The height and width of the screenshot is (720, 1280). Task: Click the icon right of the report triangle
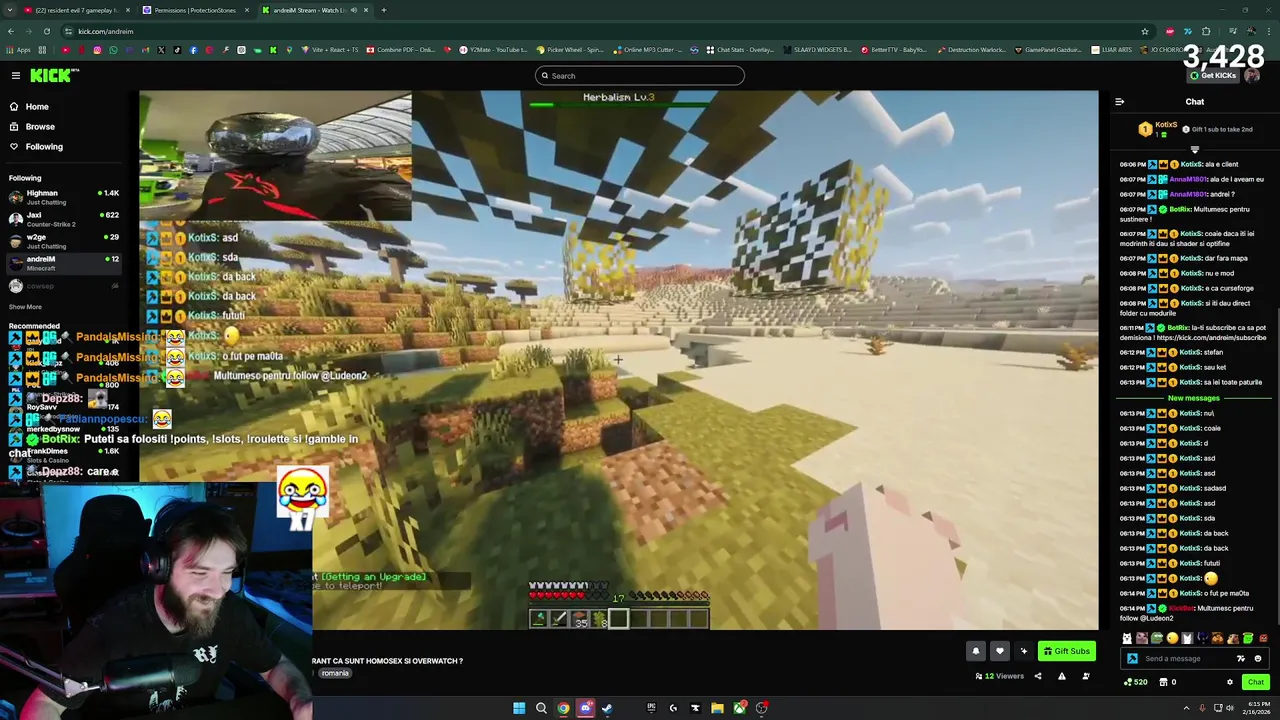click(x=1086, y=676)
